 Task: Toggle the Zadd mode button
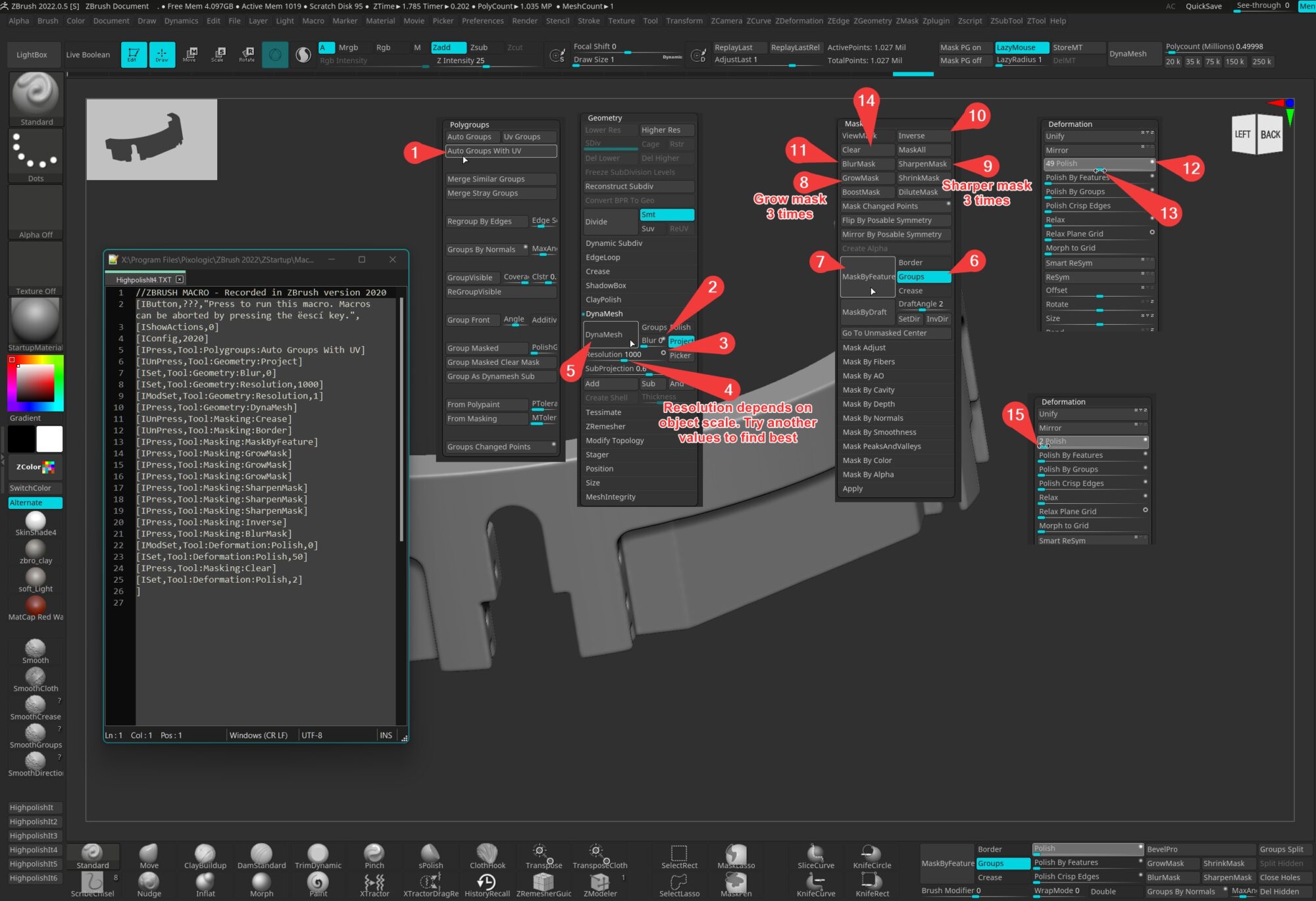[447, 47]
